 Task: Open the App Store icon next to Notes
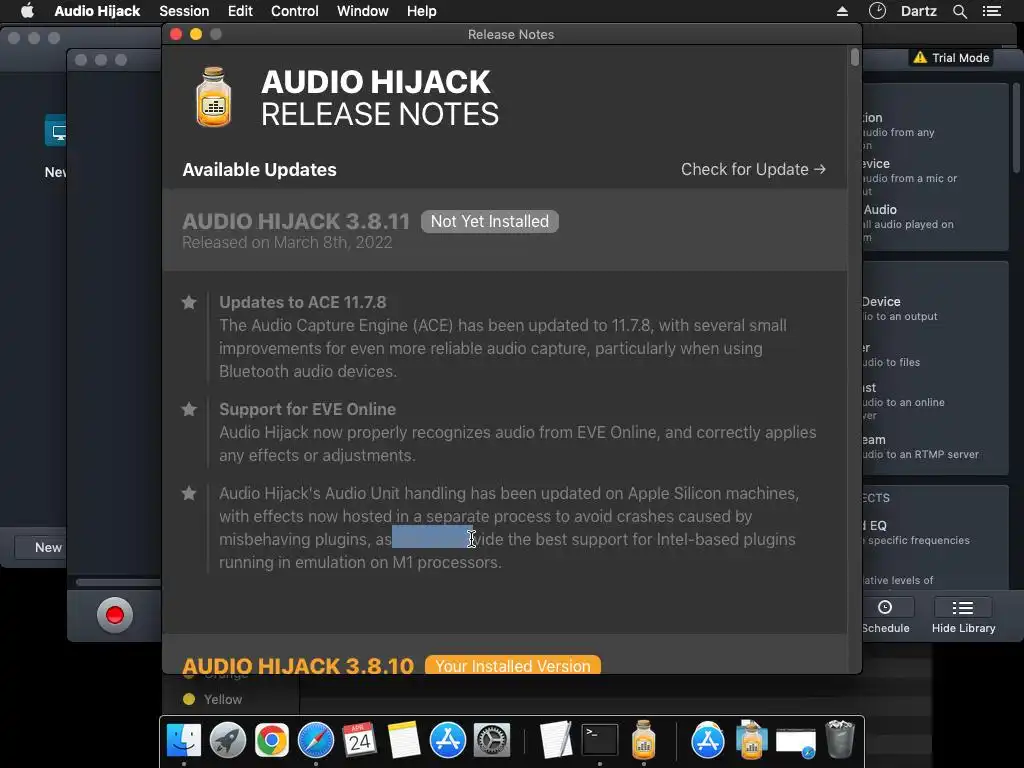pyautogui.click(x=448, y=740)
